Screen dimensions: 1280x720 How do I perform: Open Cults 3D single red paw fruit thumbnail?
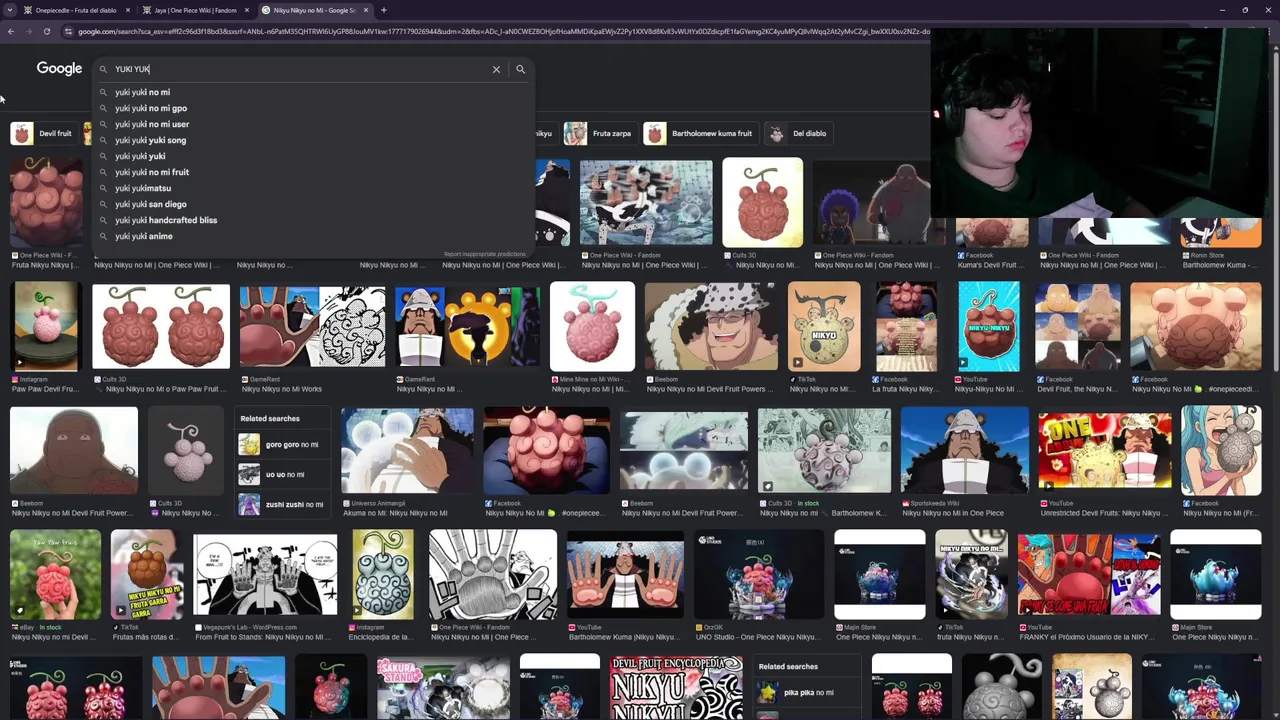[x=762, y=202]
